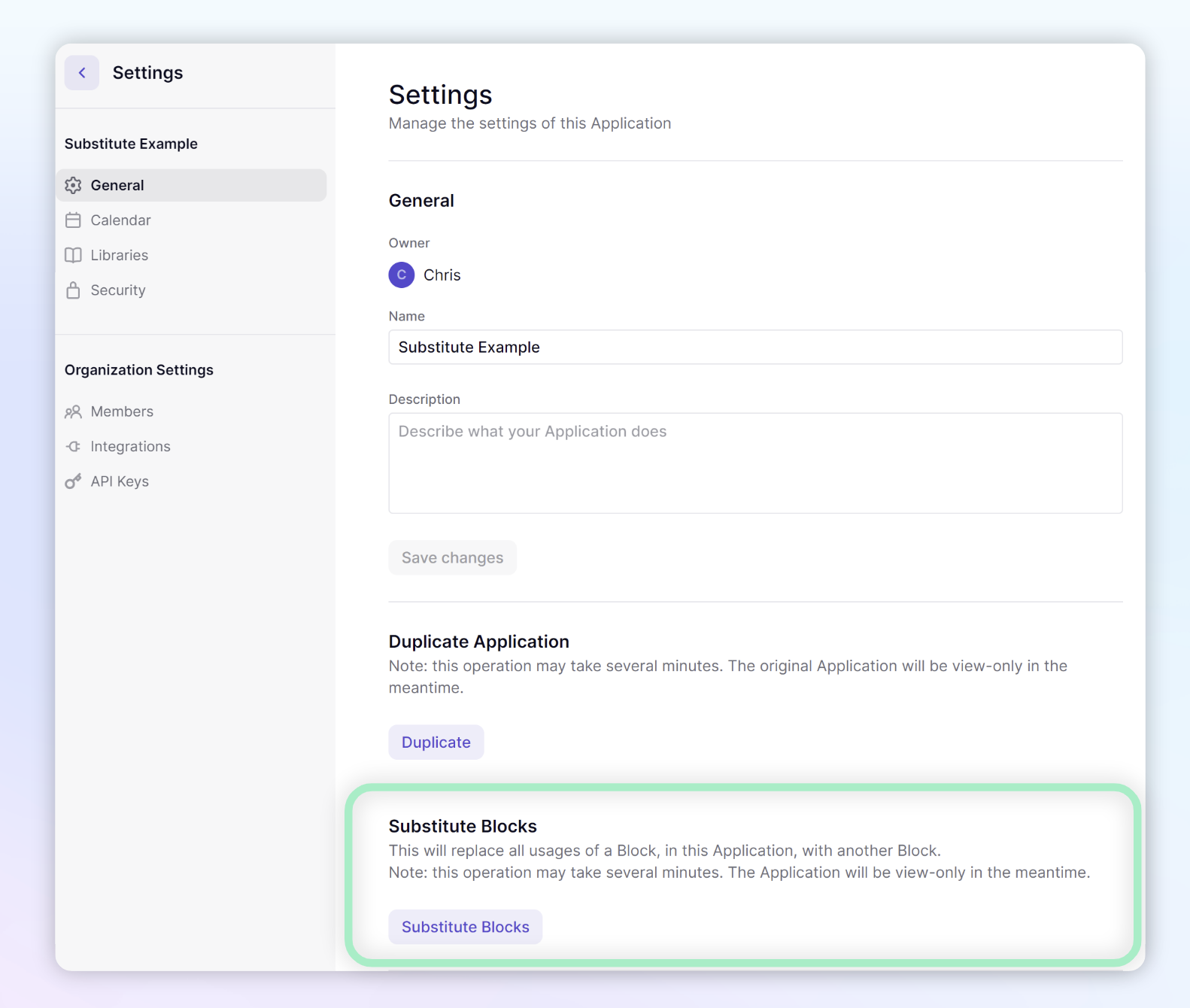Click the back chevron beside Settings
The image size is (1190, 1008).
point(81,73)
